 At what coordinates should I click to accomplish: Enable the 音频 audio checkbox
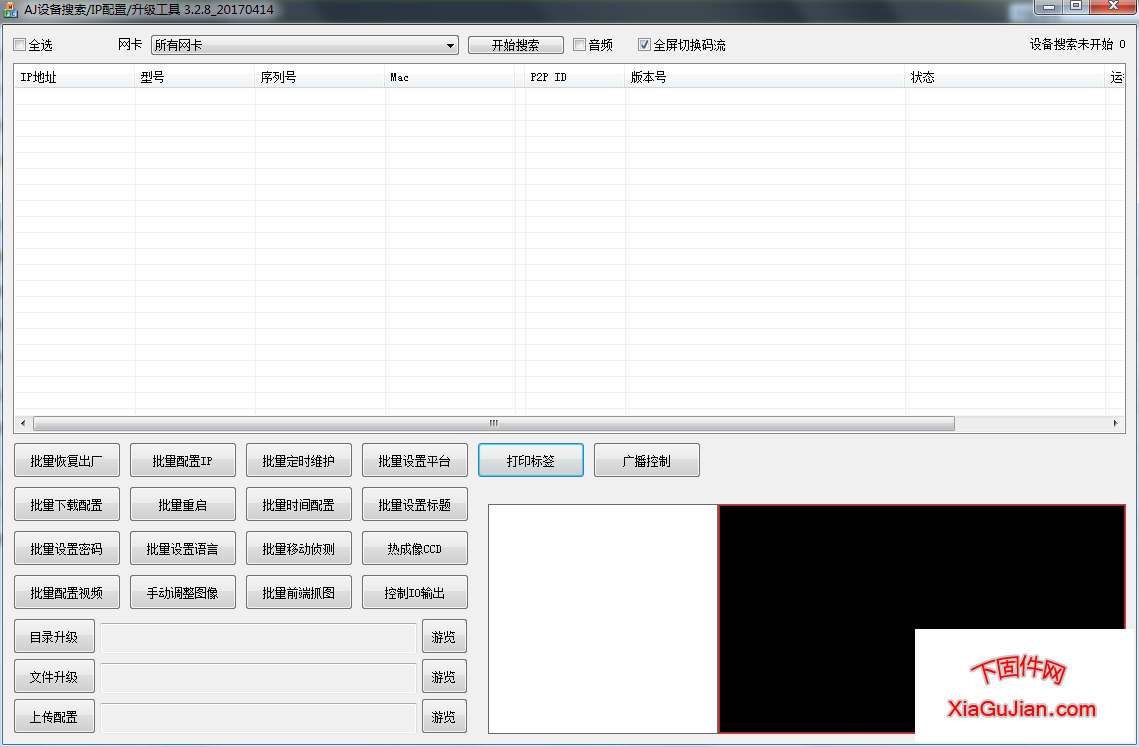point(580,45)
